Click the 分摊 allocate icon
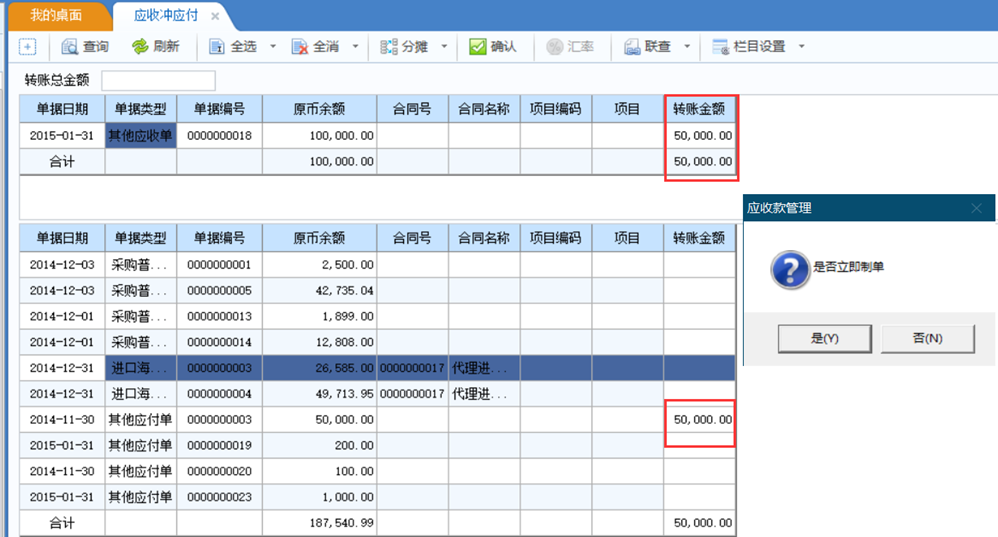The width and height of the screenshot is (998, 537). pos(389,46)
